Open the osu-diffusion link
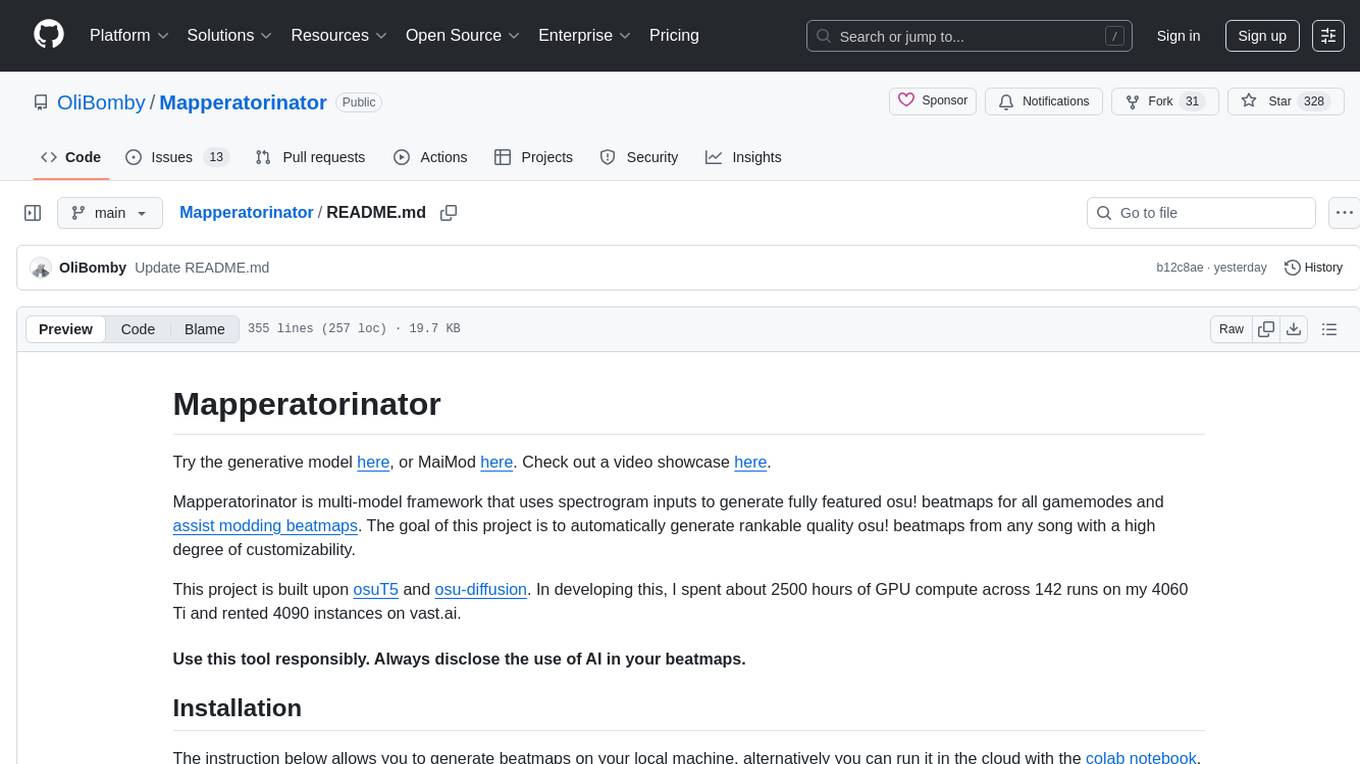Screen dimensions: 1360x764 click(480, 589)
